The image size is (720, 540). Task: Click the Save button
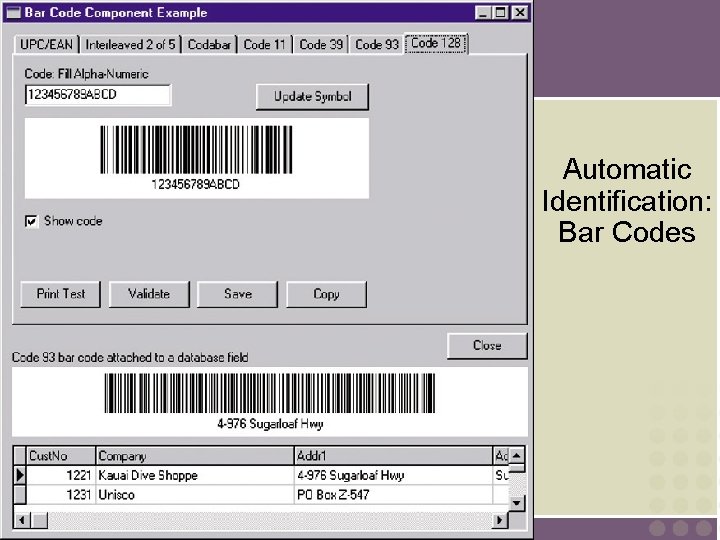click(237, 294)
